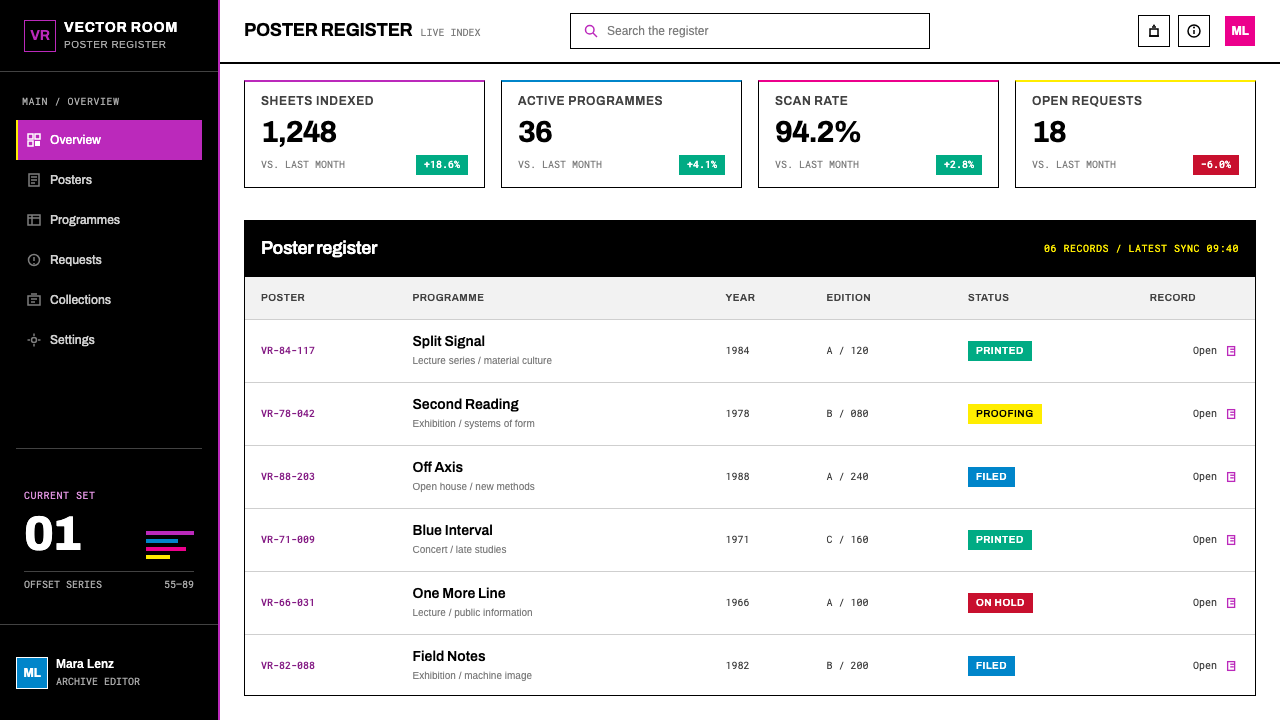Click the Requests alert icon

(x=34, y=260)
